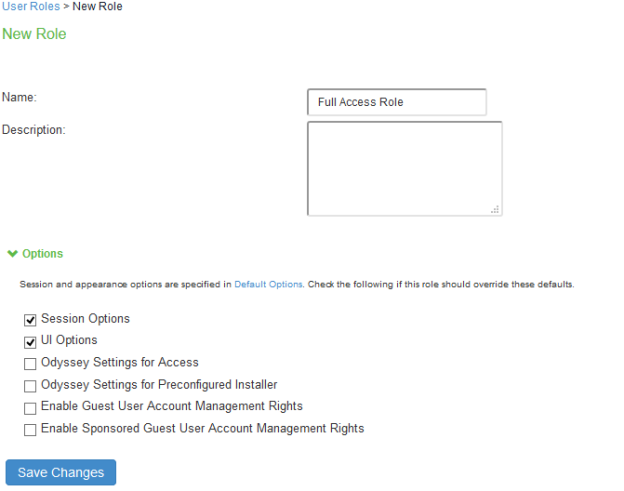
Task: Uncheck the UI Options checkbox
Action: point(30,342)
